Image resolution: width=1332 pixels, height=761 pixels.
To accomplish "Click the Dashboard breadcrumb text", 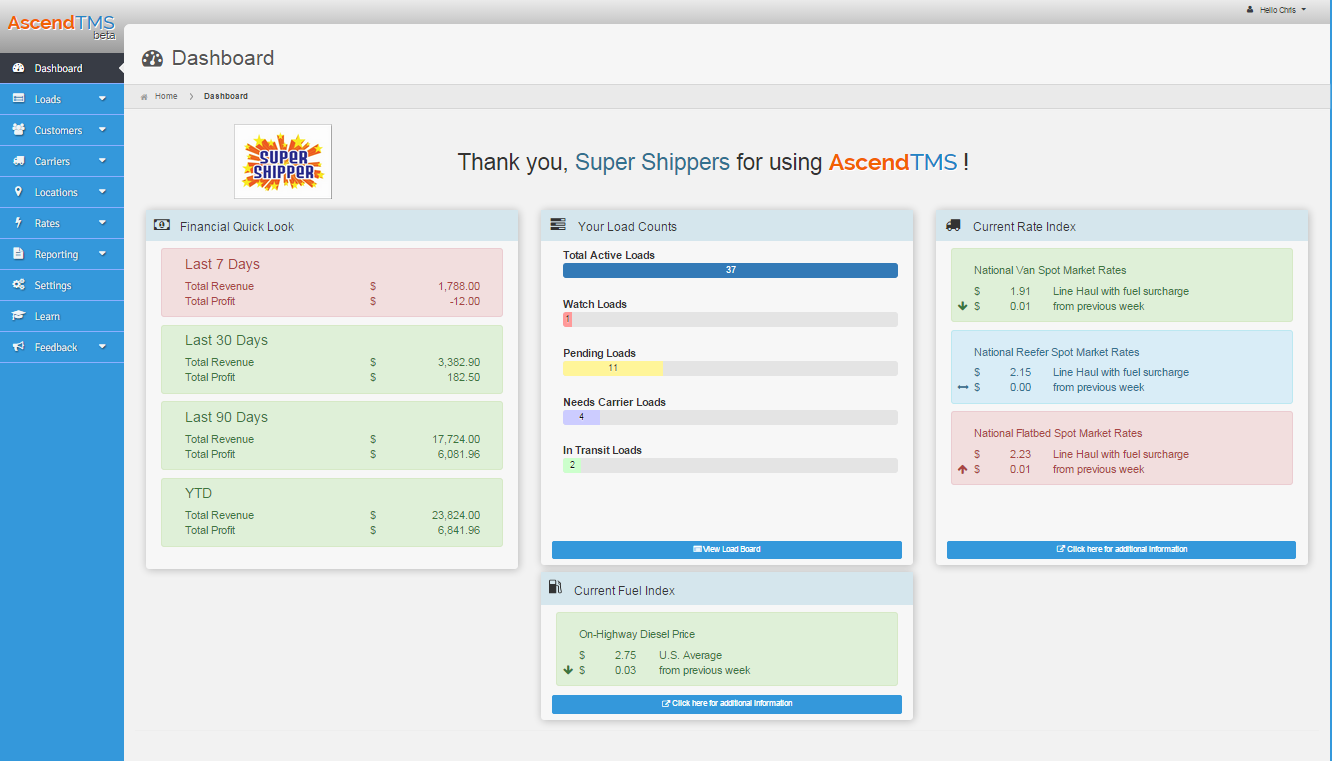I will click(226, 97).
